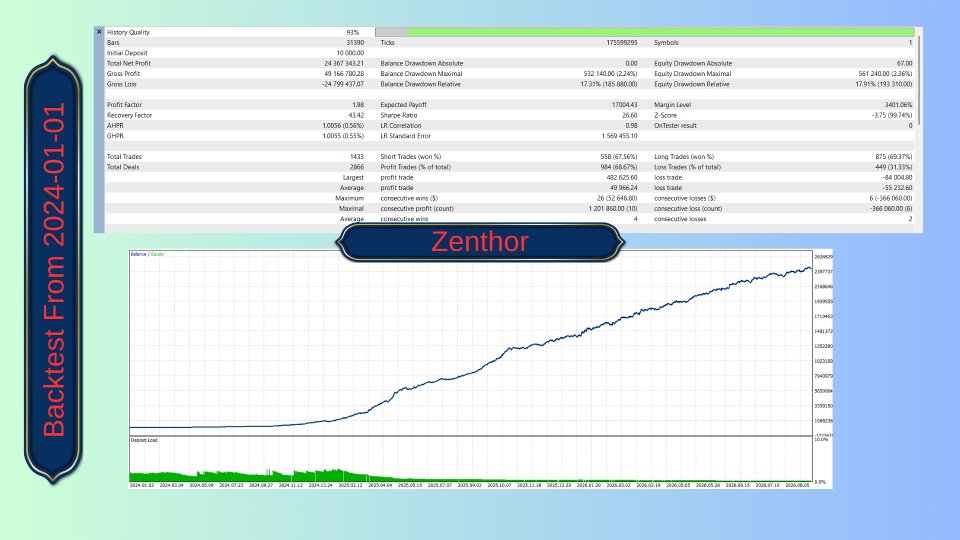Viewport: 960px width, 540px height.
Task: Click the largest profit trade value '482 625.60'
Action: (621, 178)
